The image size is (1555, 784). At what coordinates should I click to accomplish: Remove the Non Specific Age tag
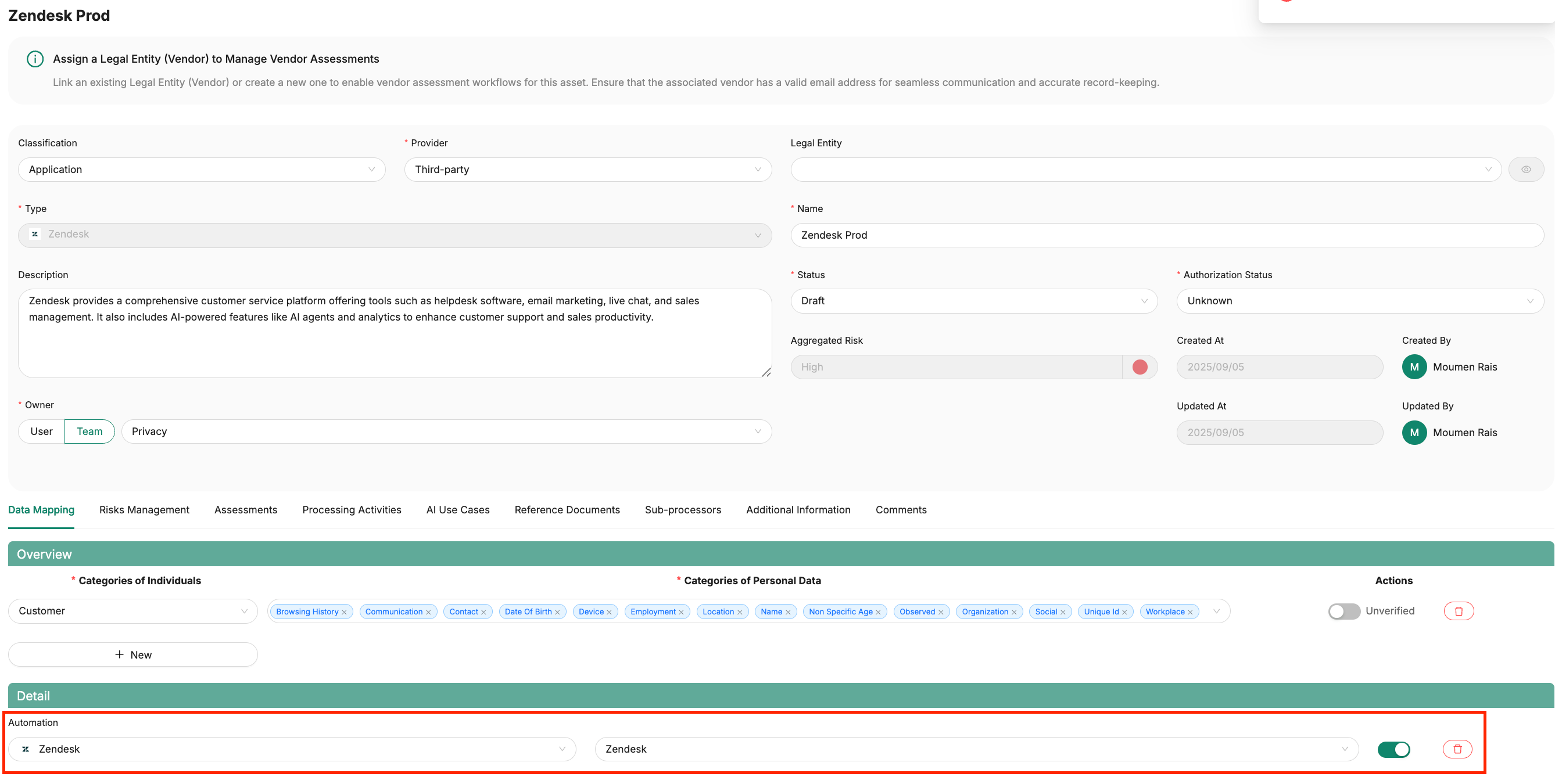pyautogui.click(x=877, y=612)
